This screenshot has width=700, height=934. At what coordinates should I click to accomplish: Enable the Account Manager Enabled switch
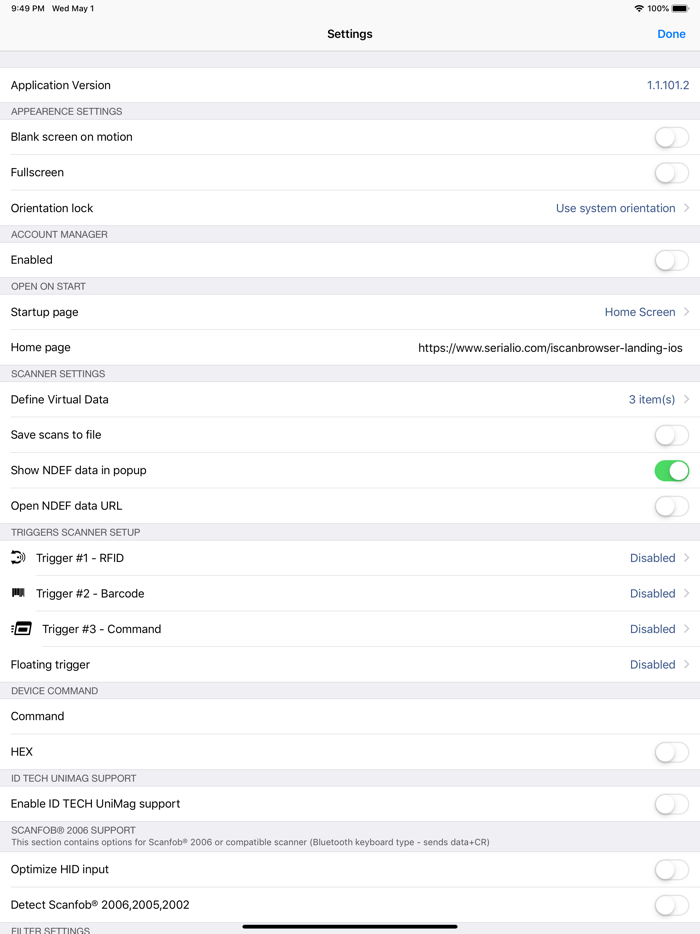(671, 259)
